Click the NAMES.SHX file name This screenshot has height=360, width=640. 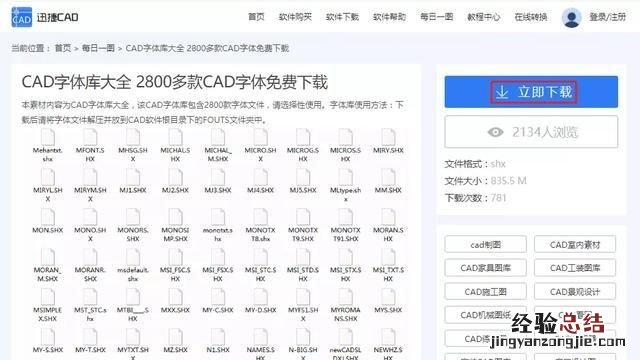(260, 353)
